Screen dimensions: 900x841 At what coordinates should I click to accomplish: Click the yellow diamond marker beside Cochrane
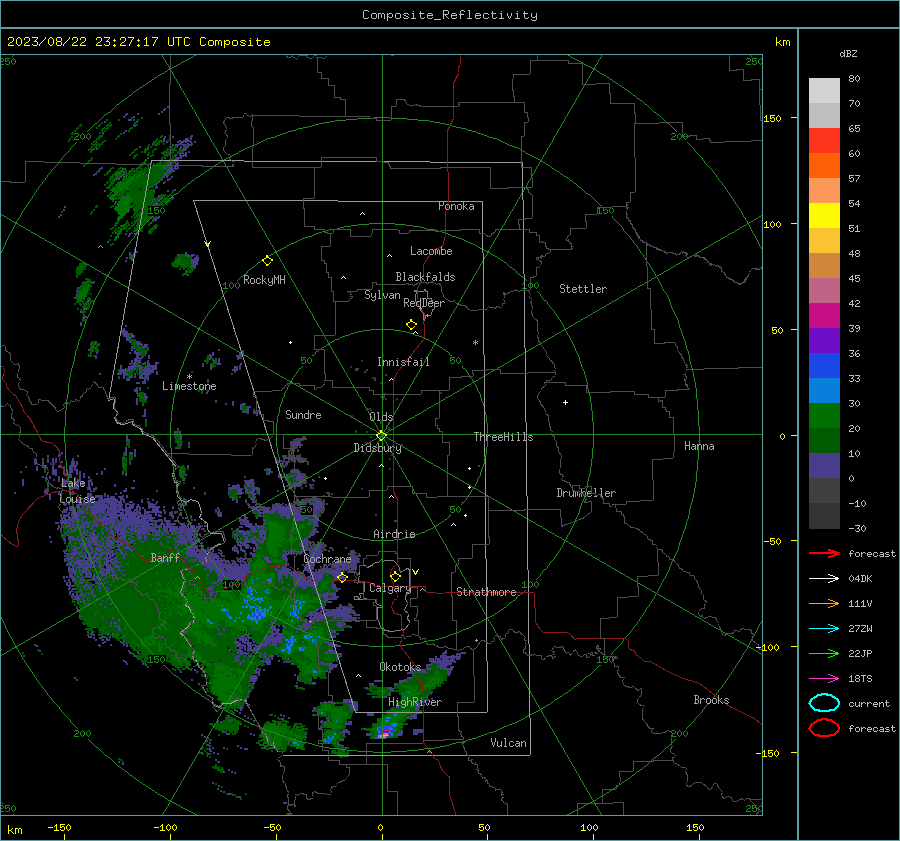pos(342,577)
